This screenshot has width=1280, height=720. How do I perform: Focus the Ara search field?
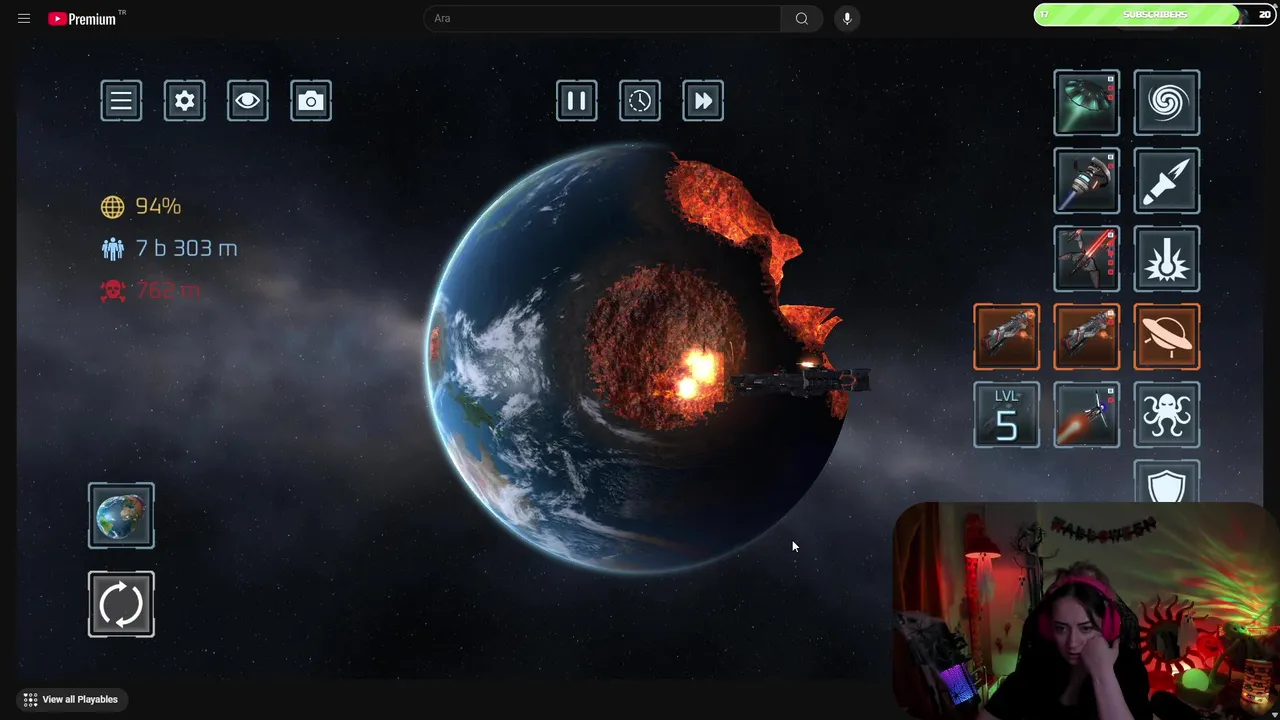pos(603,18)
